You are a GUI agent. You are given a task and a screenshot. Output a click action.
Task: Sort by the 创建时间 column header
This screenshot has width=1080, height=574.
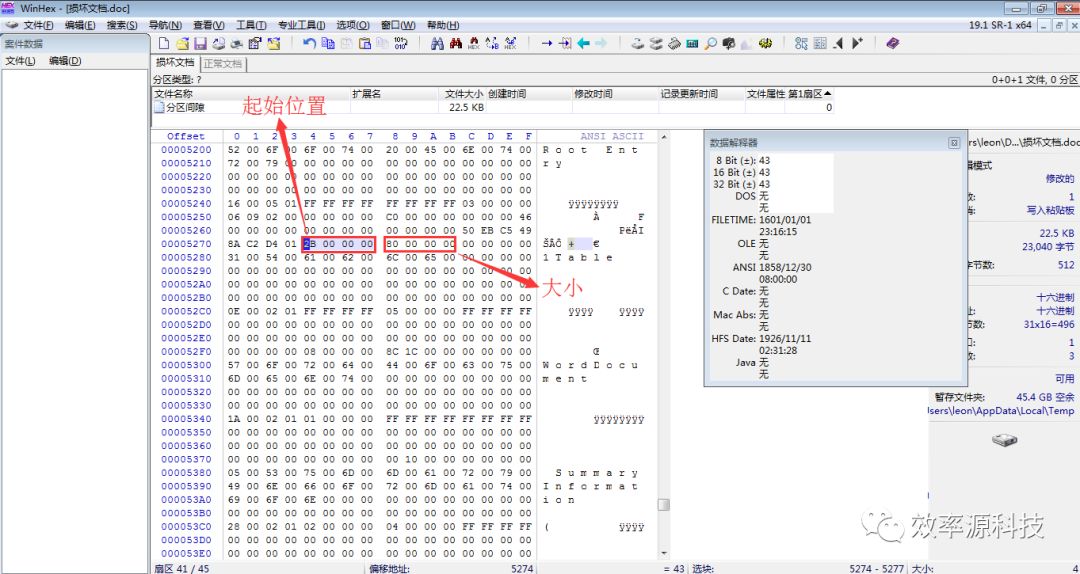[529, 94]
